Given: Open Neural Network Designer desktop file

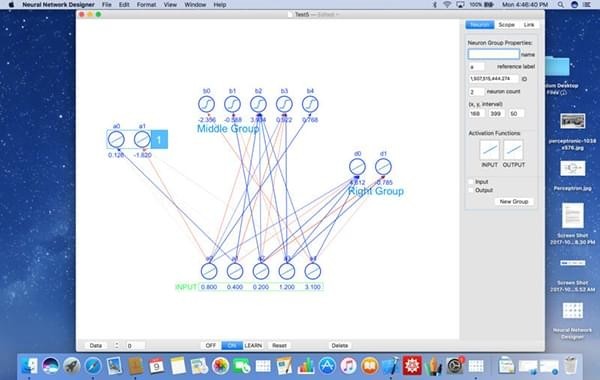Looking at the screenshot, I should (572, 311).
